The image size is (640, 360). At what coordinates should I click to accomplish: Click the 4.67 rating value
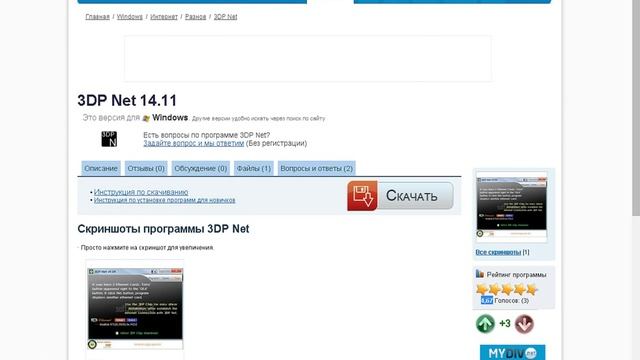tap(487, 300)
